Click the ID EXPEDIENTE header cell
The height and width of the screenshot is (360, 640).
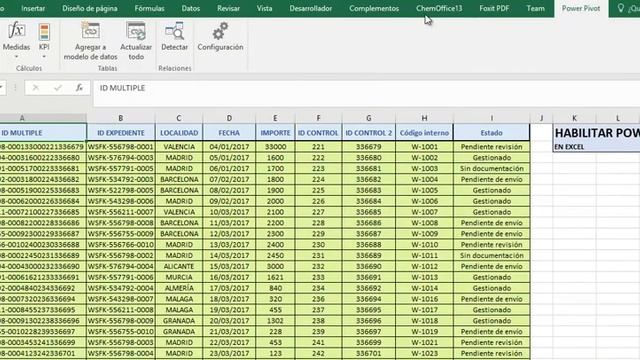click(121, 133)
